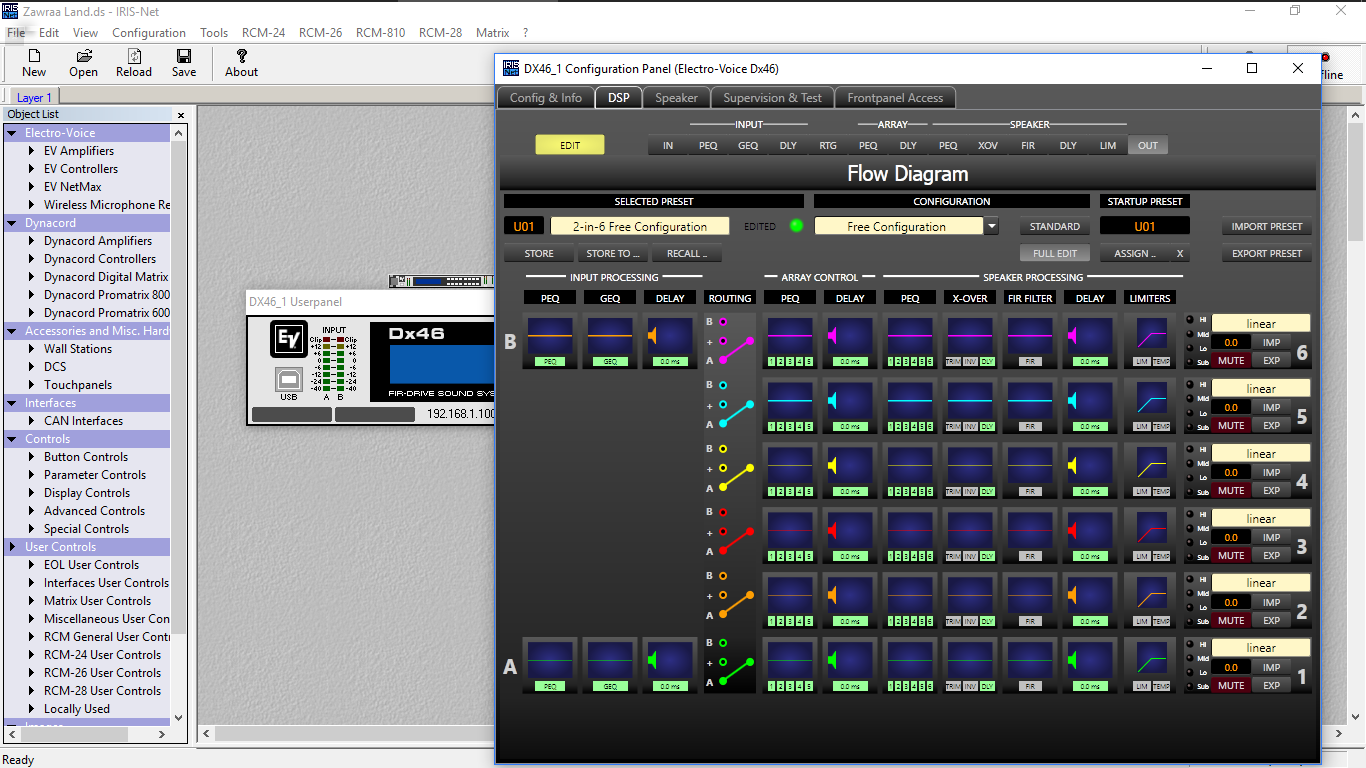The image size is (1366, 768).
Task: Click the IMPORT PRESET button
Action: [x=1267, y=226]
